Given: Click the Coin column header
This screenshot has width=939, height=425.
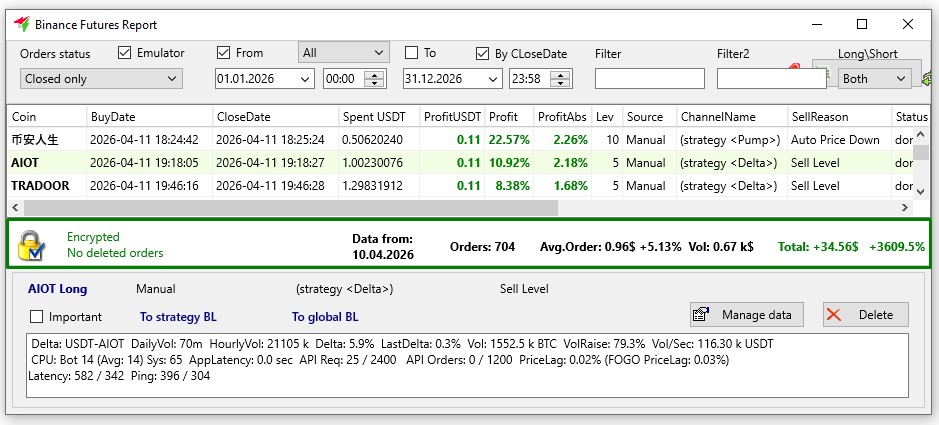Looking at the screenshot, I should pyautogui.click(x=45, y=117).
